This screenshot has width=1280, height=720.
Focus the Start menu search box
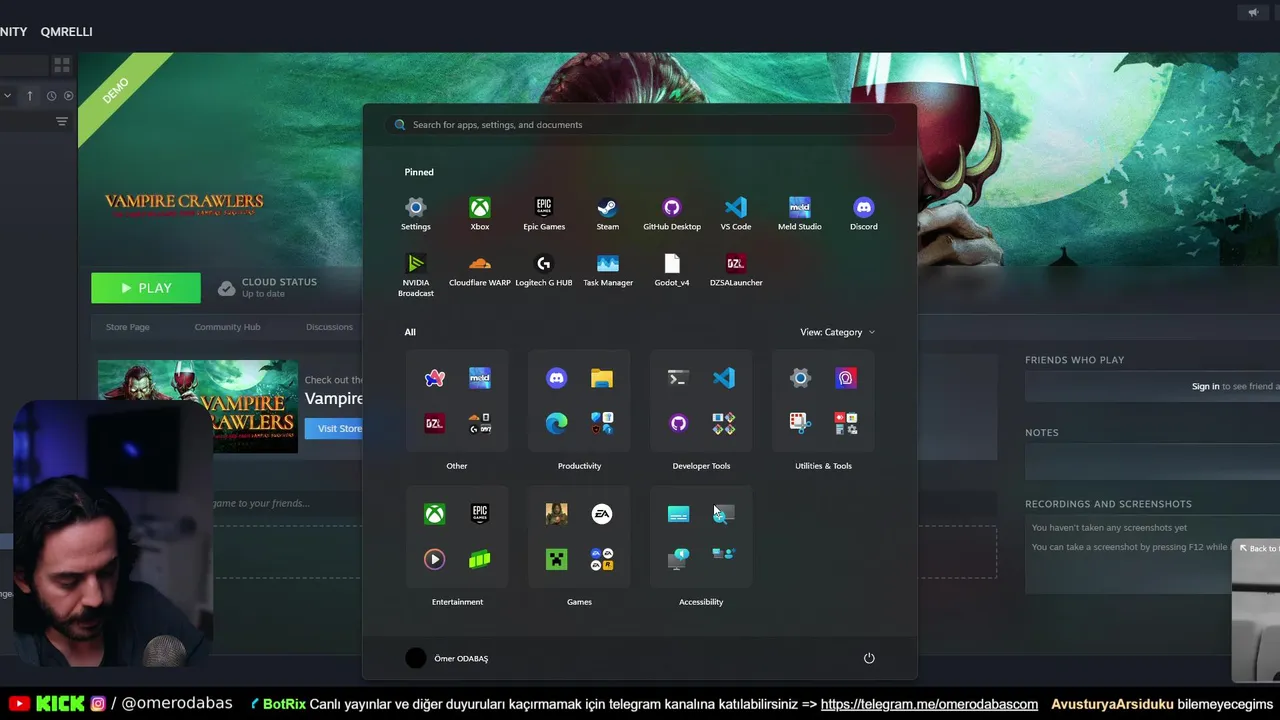coord(640,125)
